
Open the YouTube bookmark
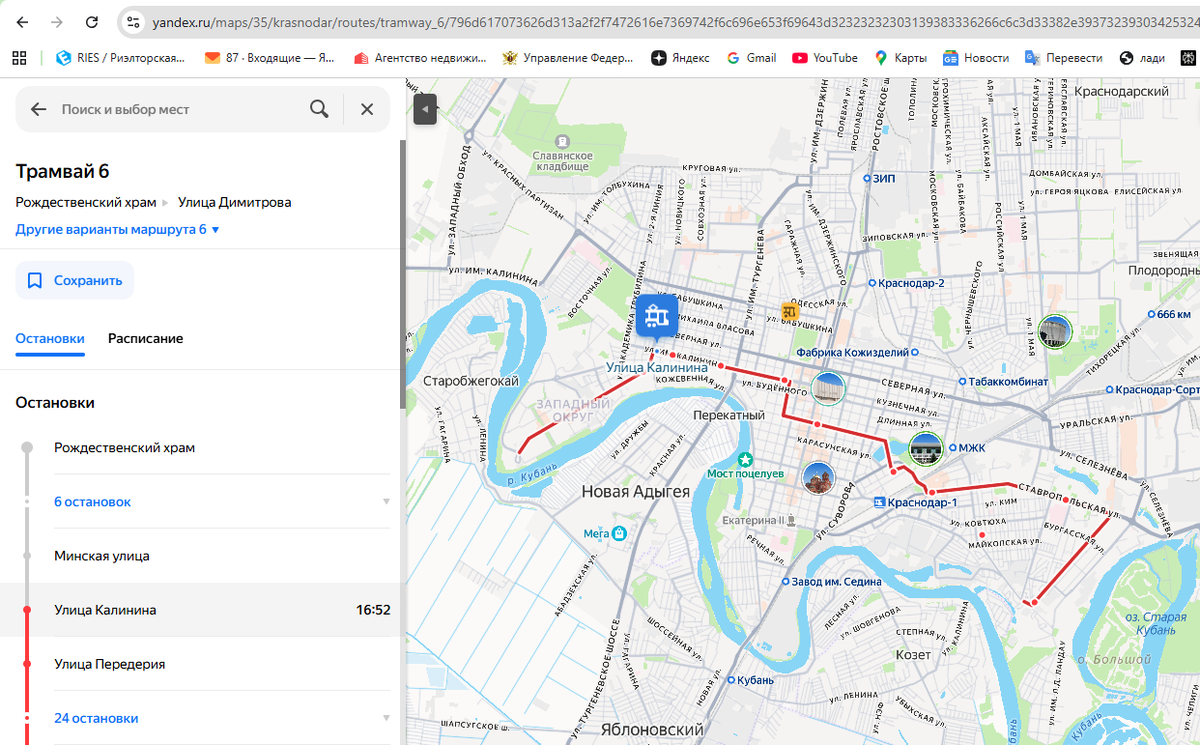pos(825,58)
